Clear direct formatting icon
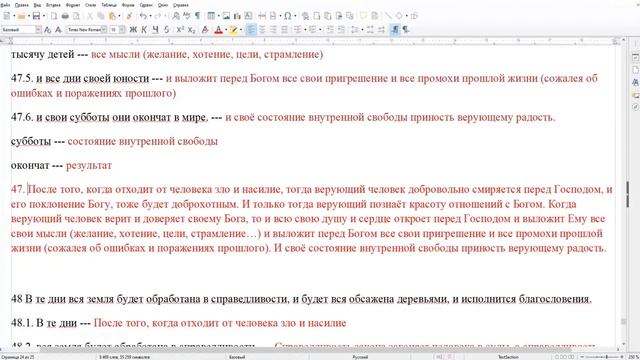Image resolution: width=640 pixels, height=360 pixels. pos(205,30)
